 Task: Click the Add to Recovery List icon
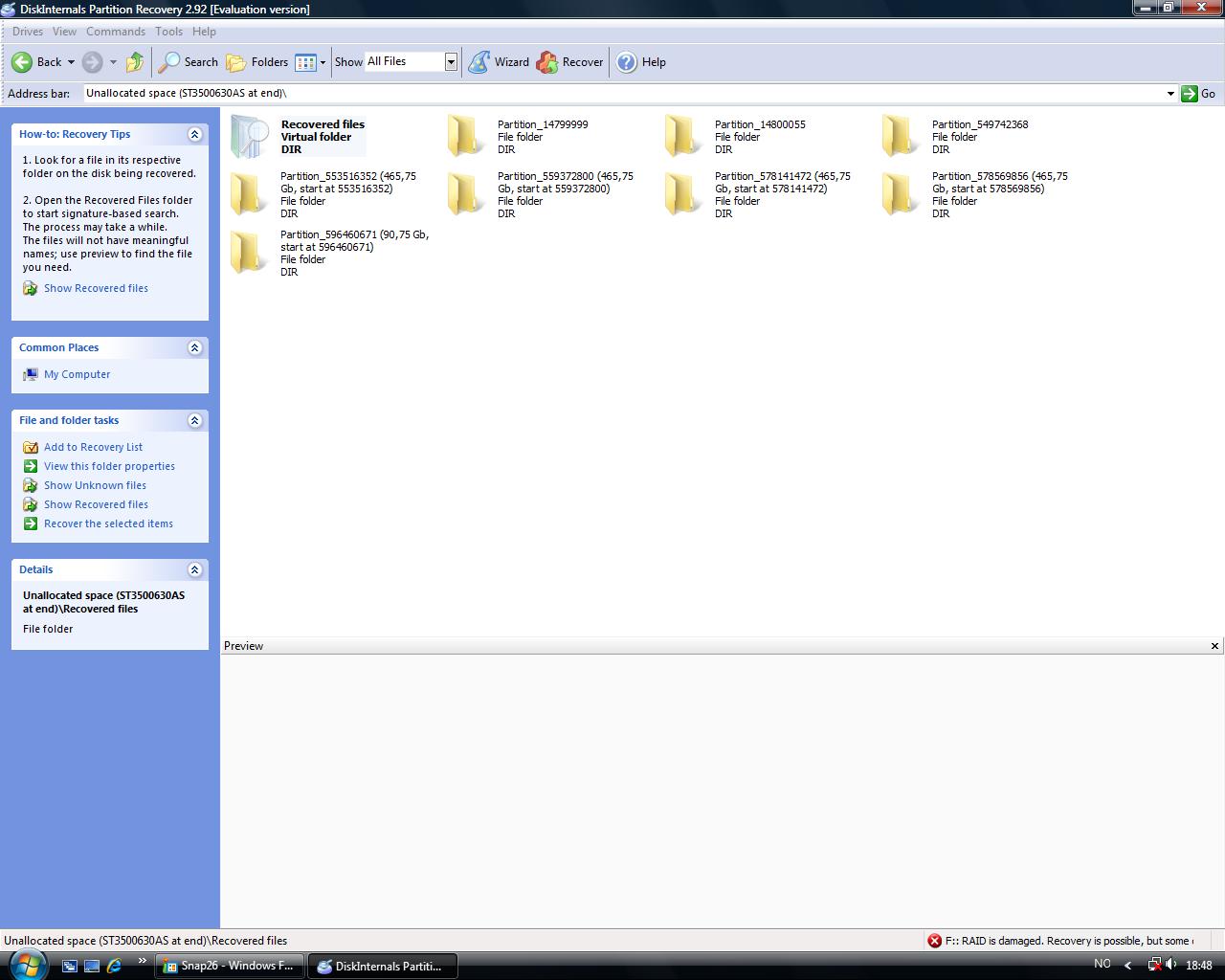click(31, 447)
